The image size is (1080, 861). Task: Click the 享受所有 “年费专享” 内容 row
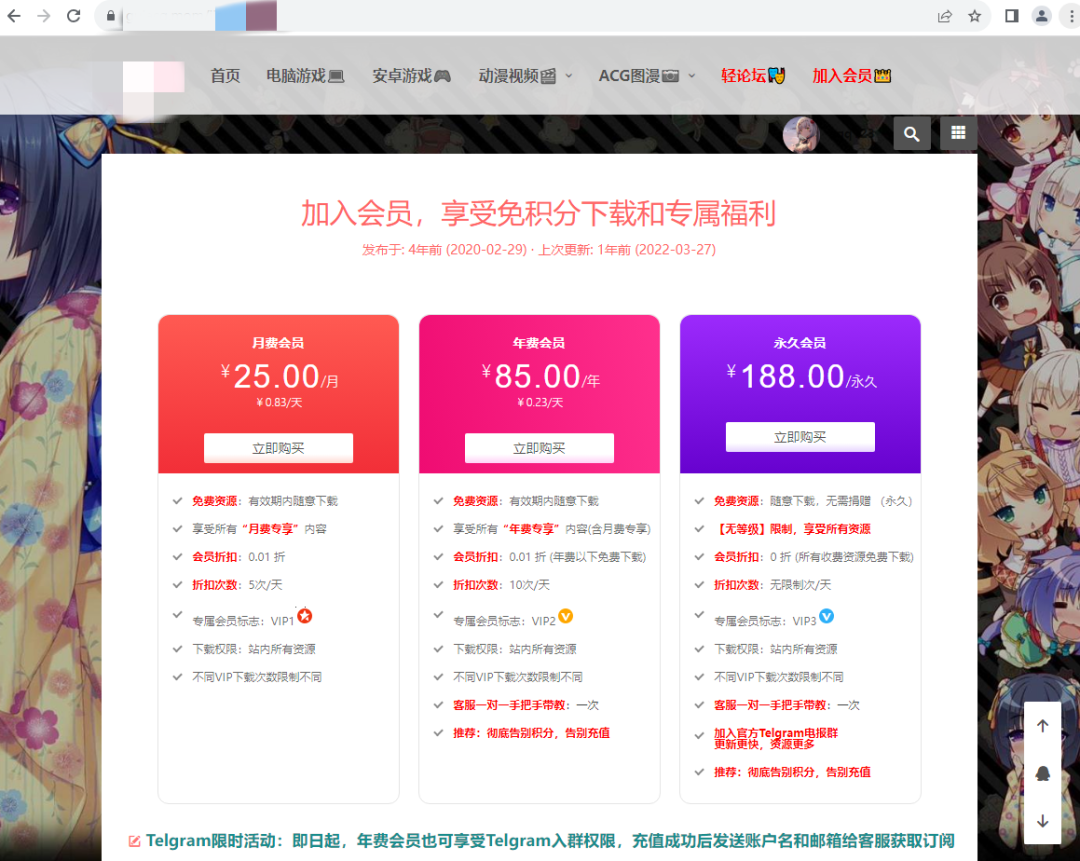[x=552, y=529]
